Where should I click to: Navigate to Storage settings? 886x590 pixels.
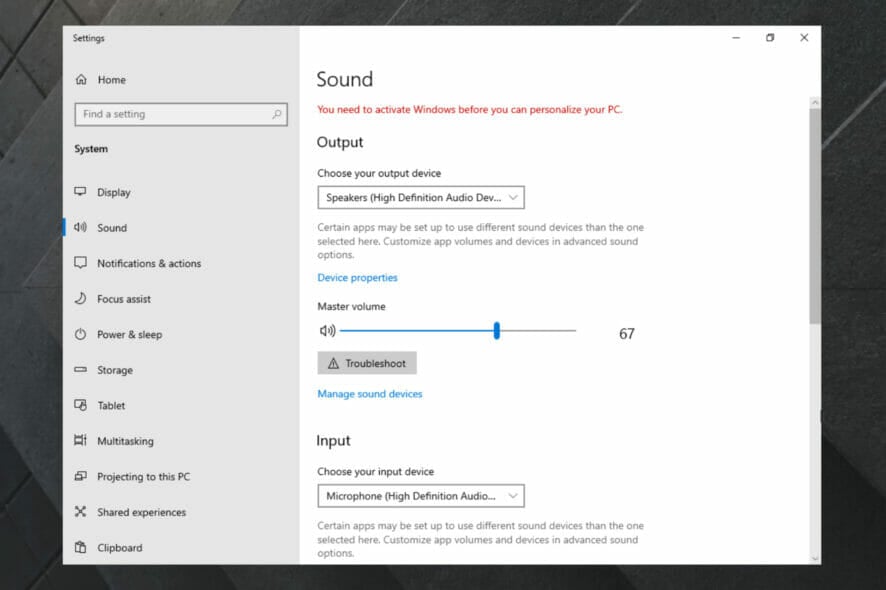pos(115,370)
